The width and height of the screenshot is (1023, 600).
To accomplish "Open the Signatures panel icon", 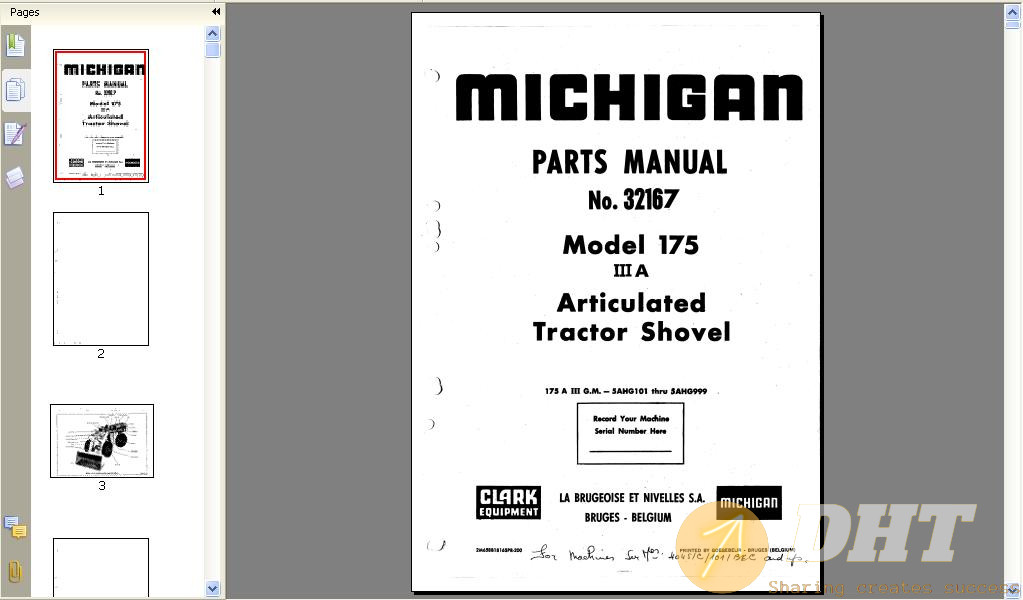I will (15, 134).
